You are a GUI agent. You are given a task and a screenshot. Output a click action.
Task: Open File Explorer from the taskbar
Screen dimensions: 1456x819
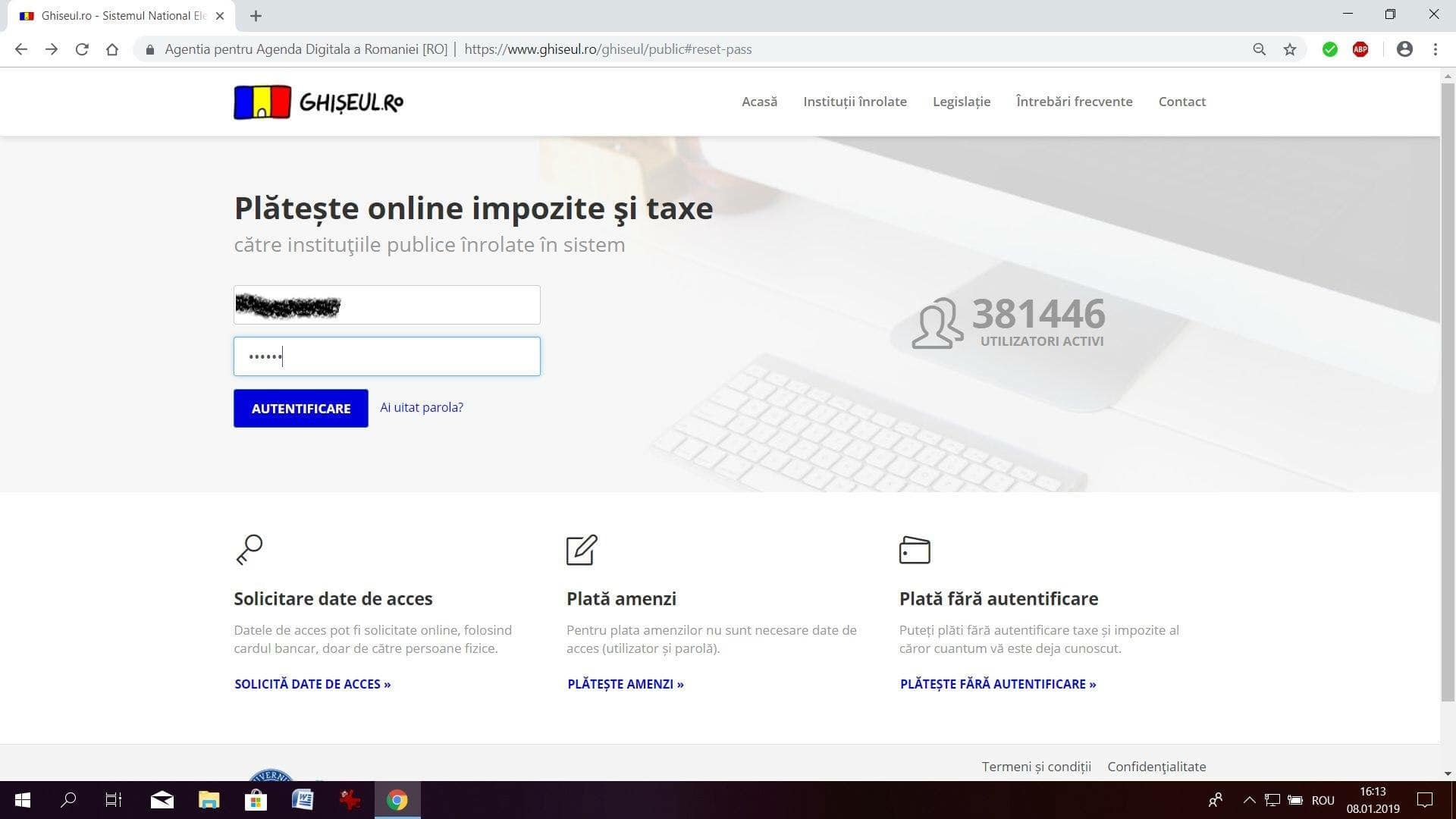[x=209, y=800]
